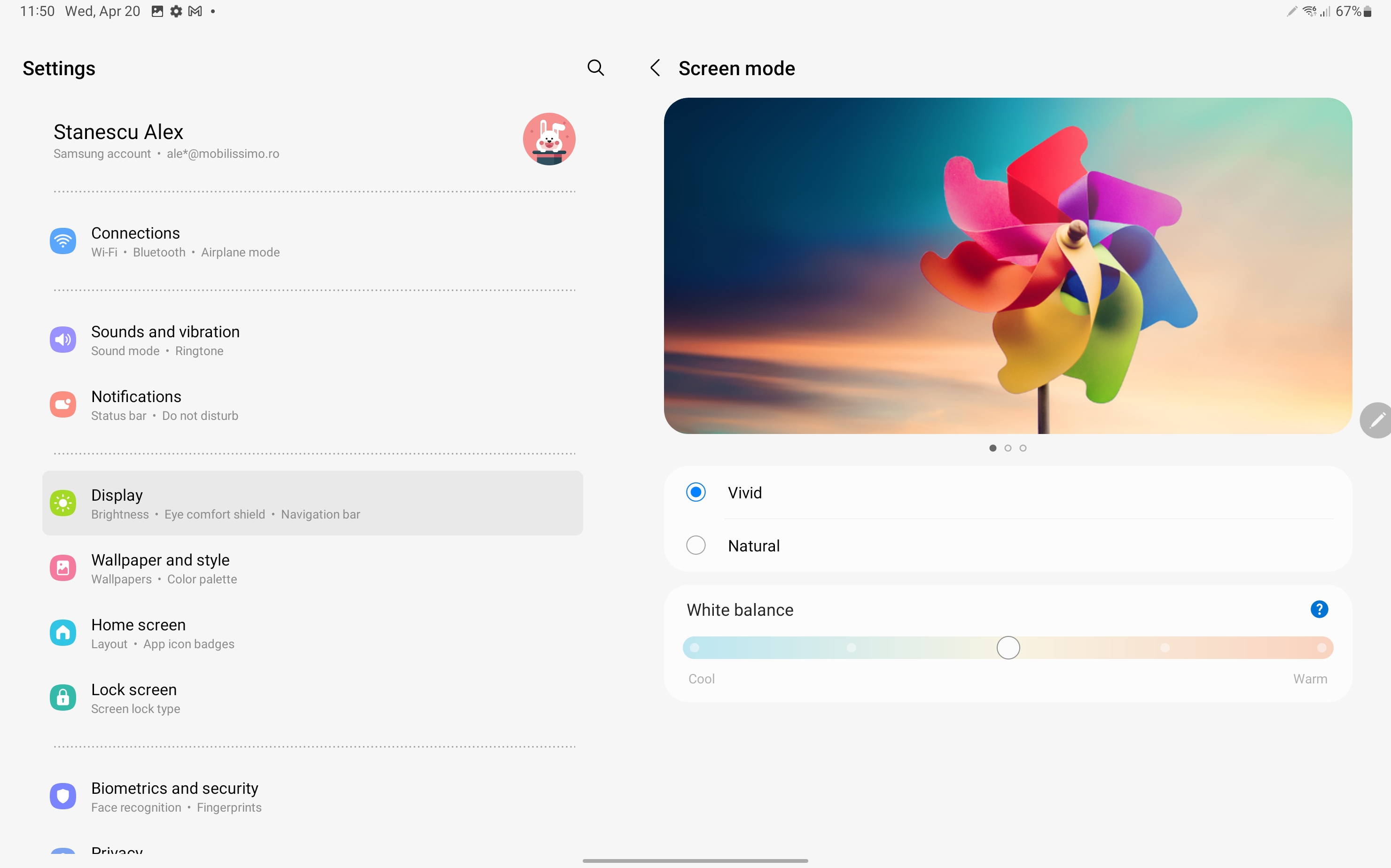Image resolution: width=1391 pixels, height=868 pixels.
Task: Tap the Connections Wi-Fi icon
Action: click(63, 241)
